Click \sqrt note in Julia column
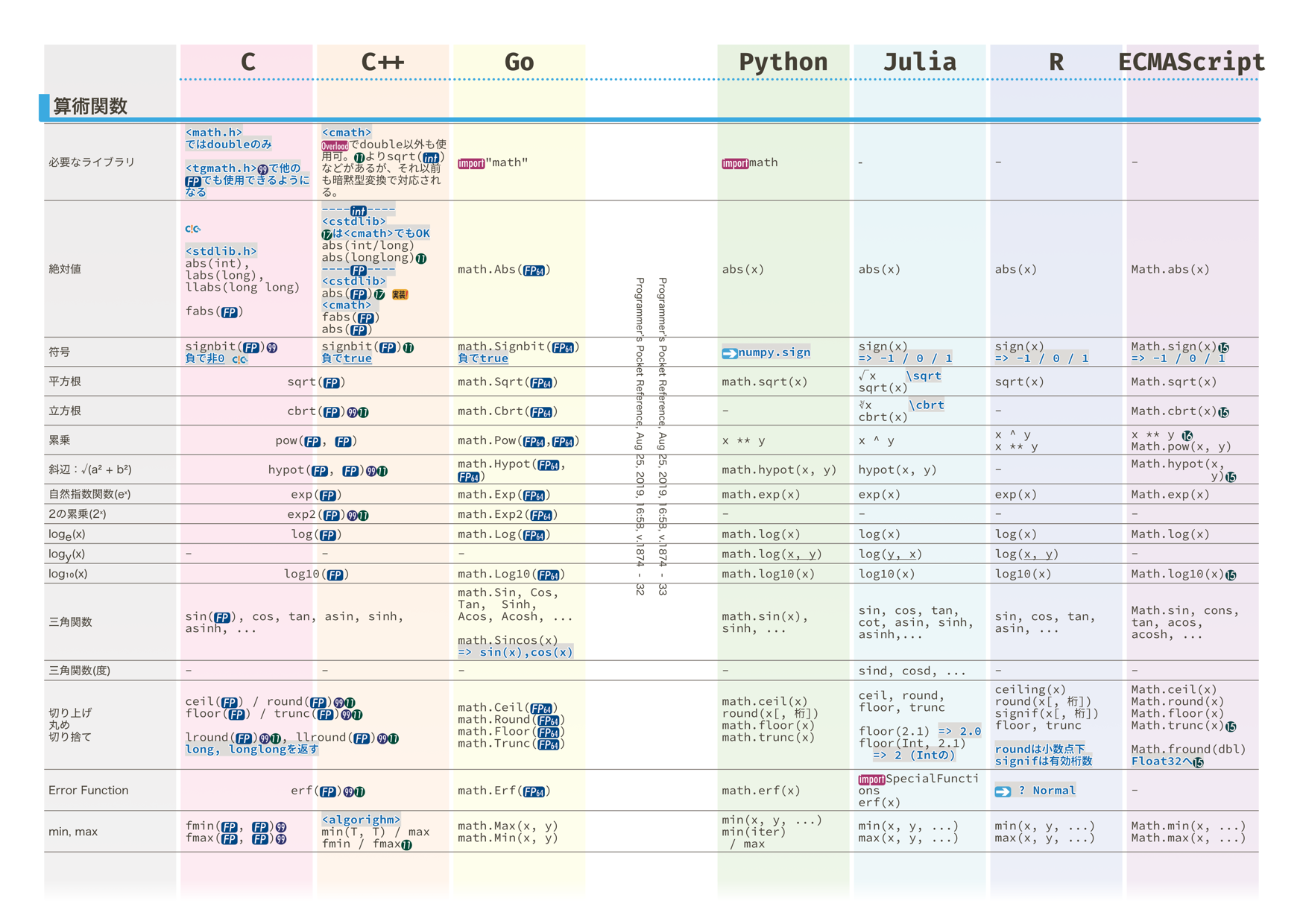This screenshot has width=1303, height=924. (x=924, y=376)
